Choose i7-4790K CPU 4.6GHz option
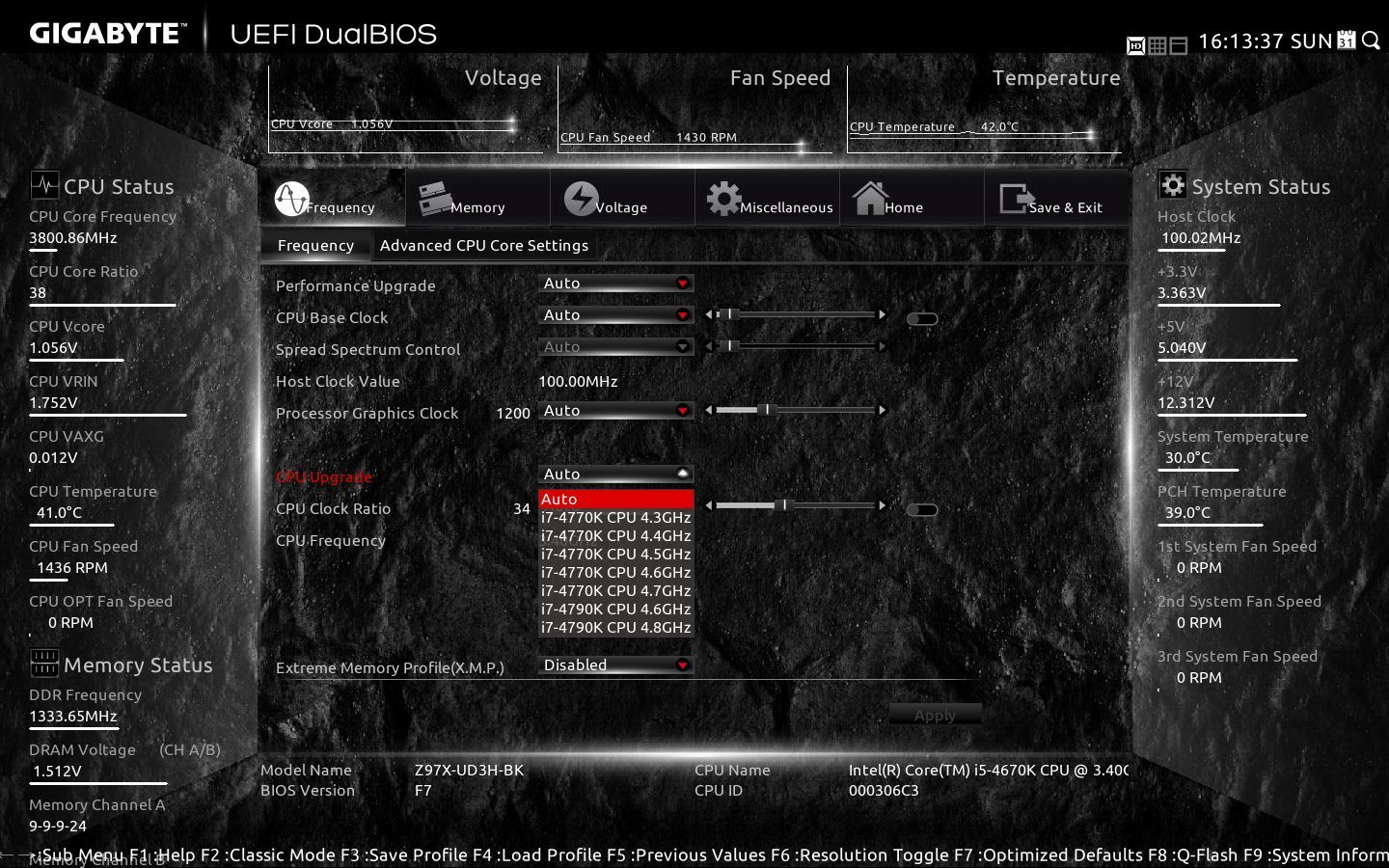The image size is (1389, 868). click(615, 609)
